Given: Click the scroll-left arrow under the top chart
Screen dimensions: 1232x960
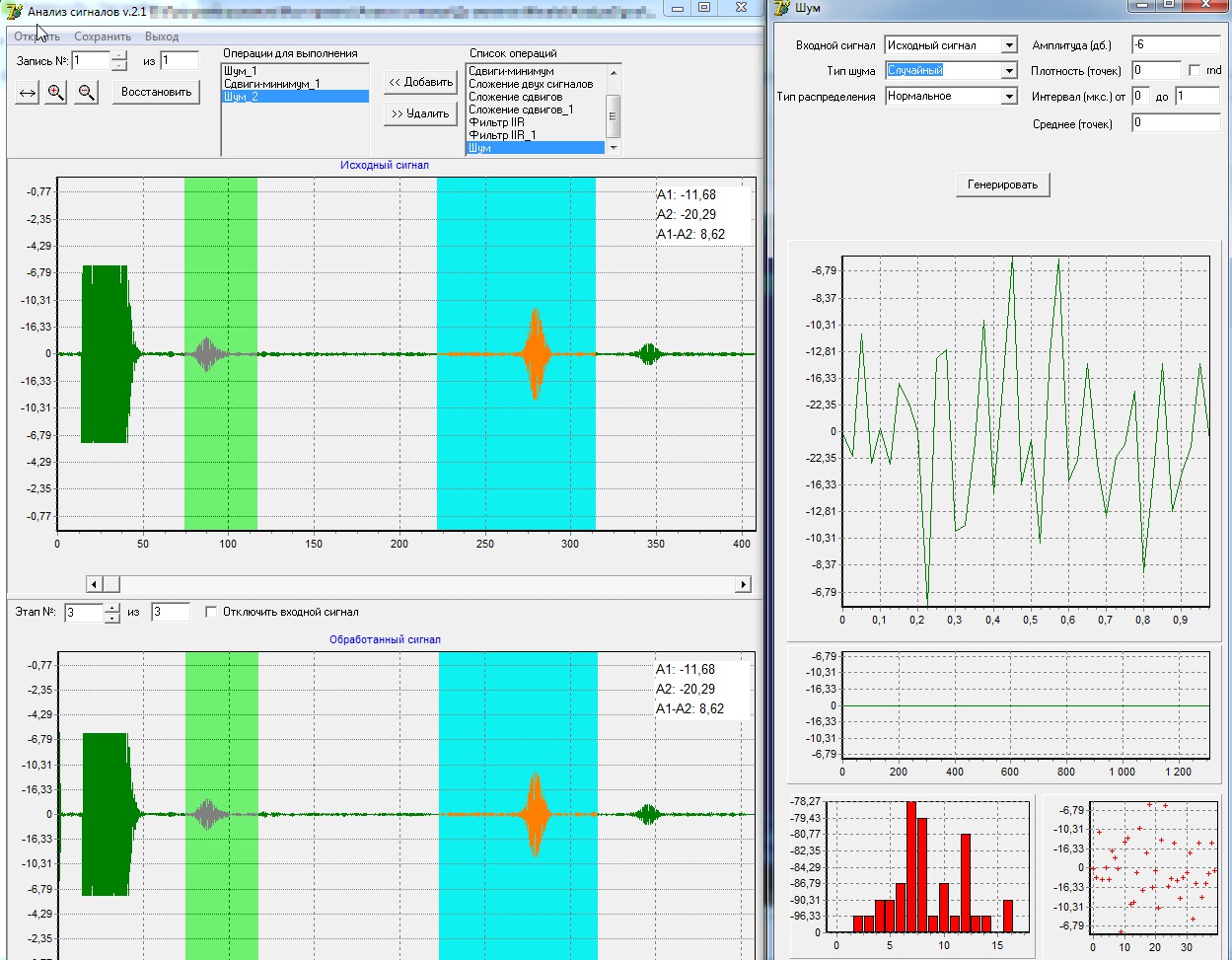Looking at the screenshot, I should click(95, 585).
